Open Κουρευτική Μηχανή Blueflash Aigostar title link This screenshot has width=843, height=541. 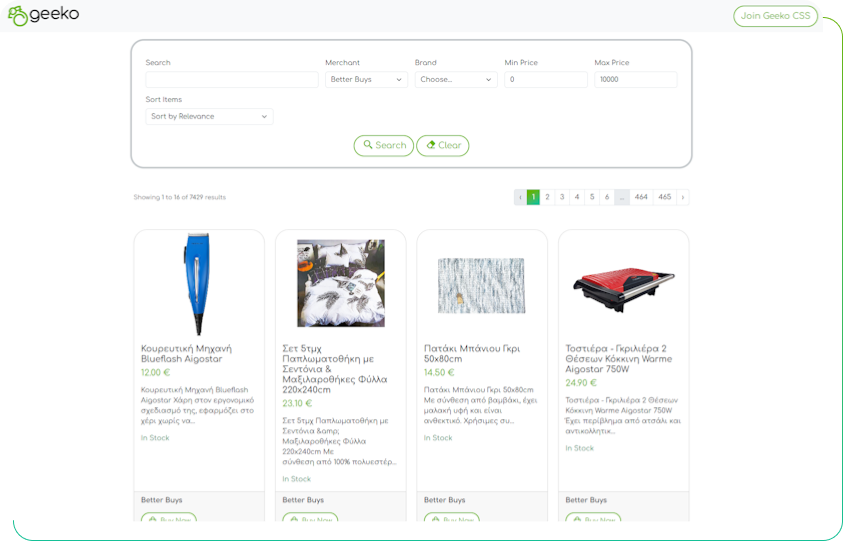pos(187,353)
